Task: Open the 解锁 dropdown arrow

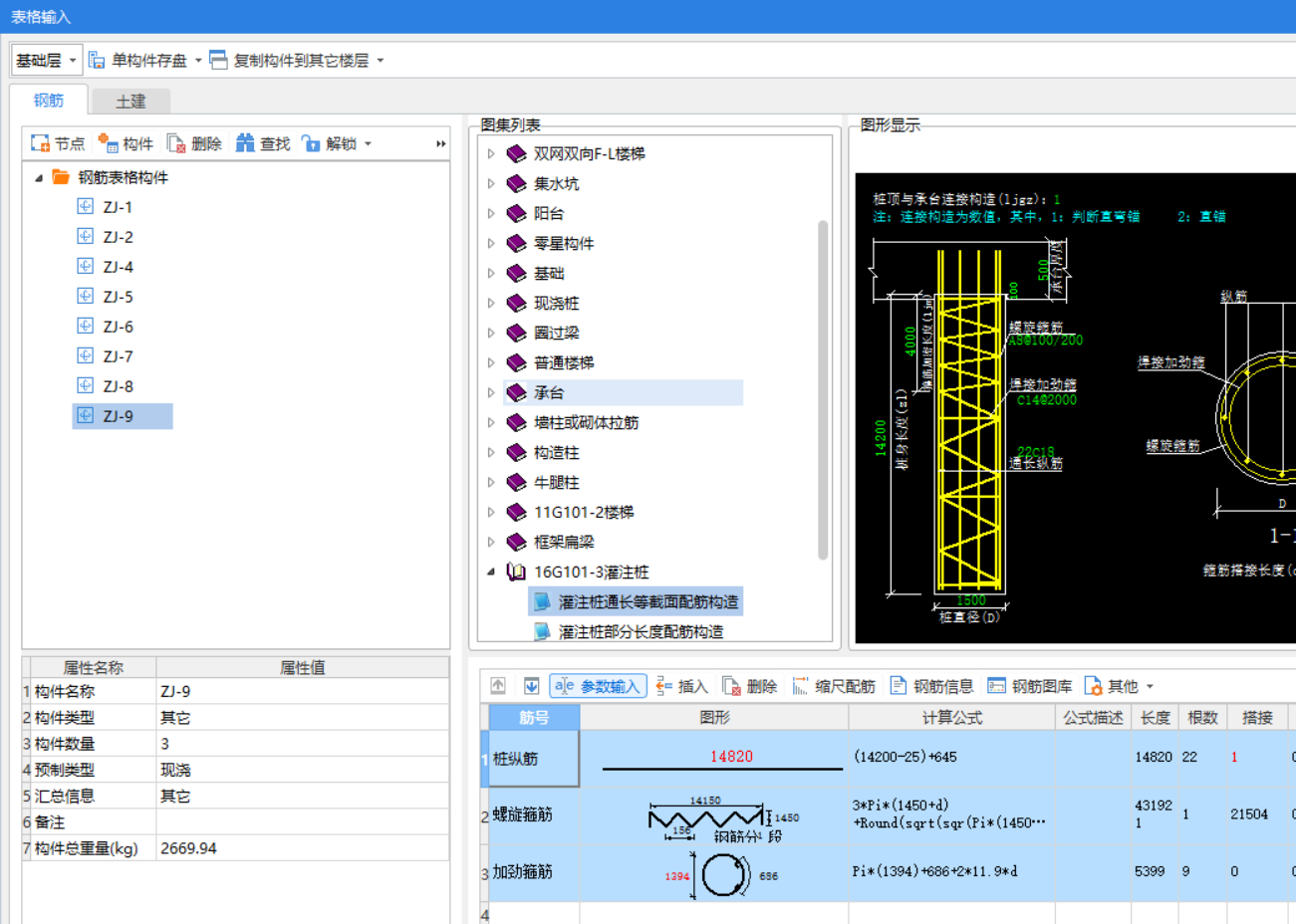Action: 368,144
